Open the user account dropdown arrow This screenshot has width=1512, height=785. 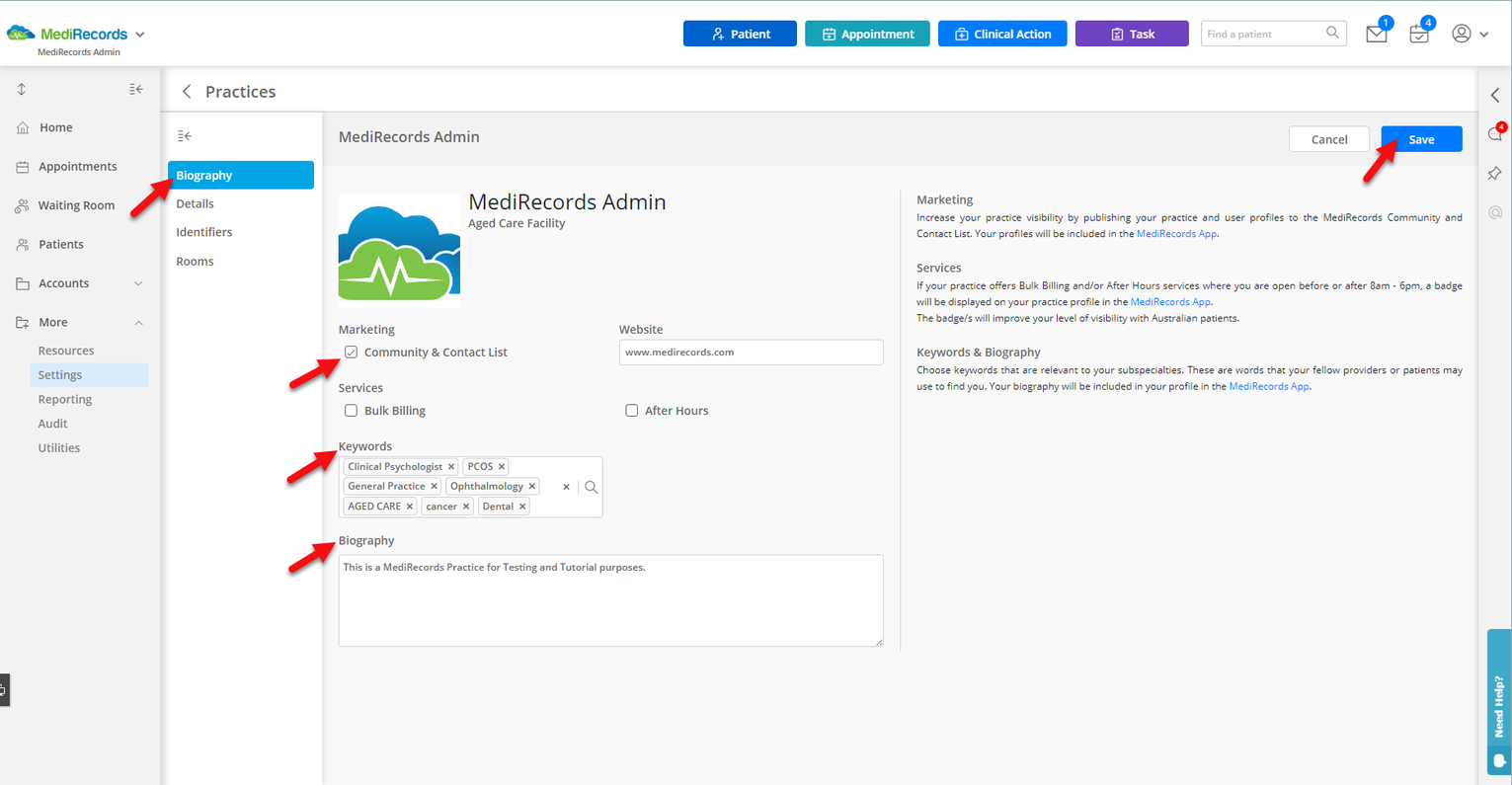coord(1483,35)
